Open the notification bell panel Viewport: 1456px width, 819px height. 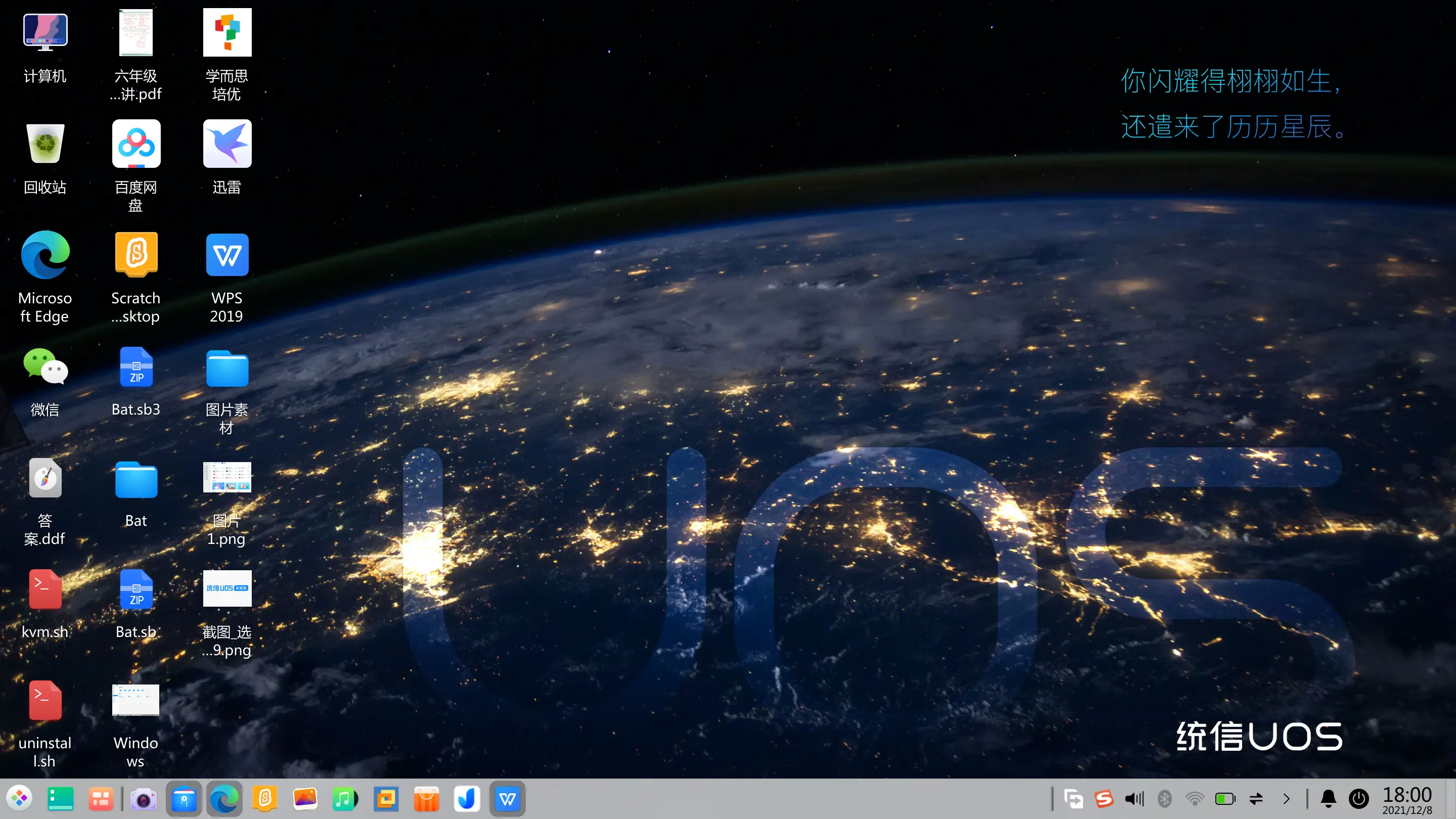tap(1328, 799)
